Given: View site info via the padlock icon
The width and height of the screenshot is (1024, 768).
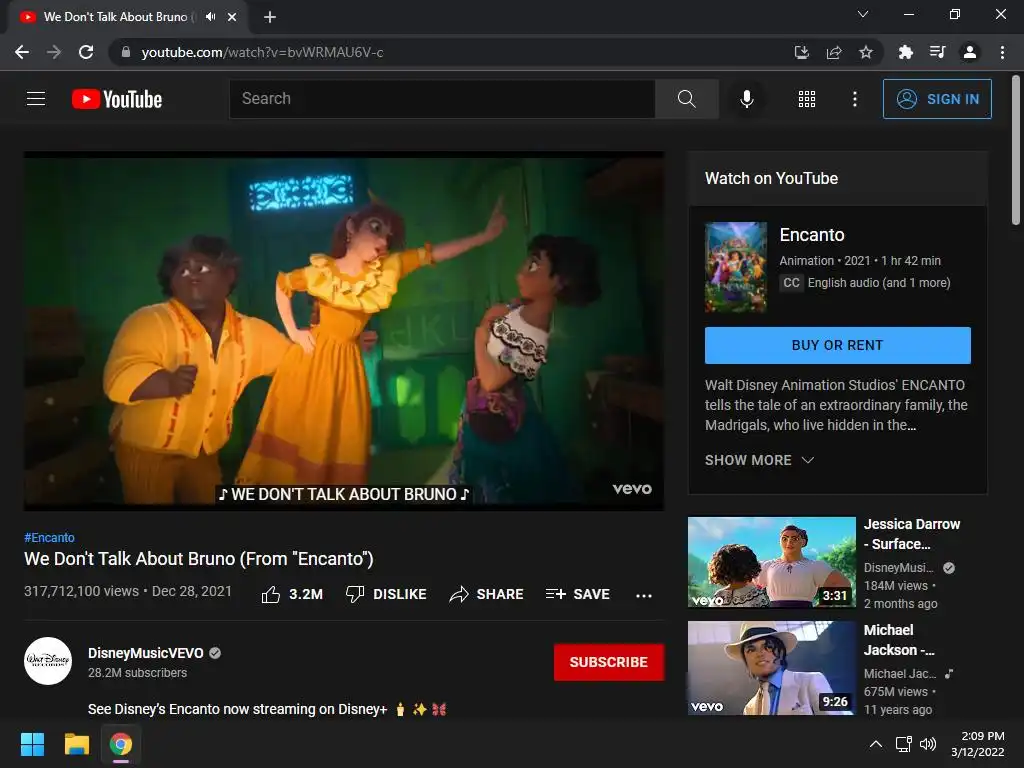Looking at the screenshot, I should [x=125, y=52].
